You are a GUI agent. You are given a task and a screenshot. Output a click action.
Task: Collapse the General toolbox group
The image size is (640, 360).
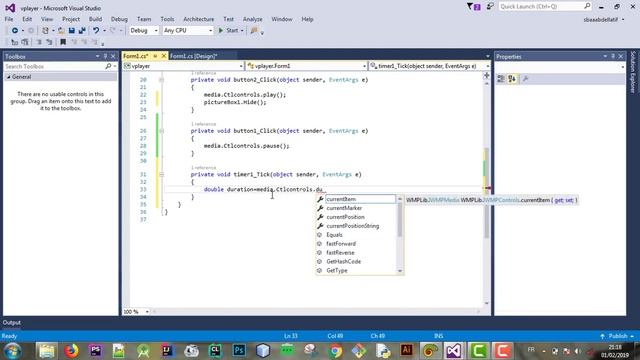(9, 77)
